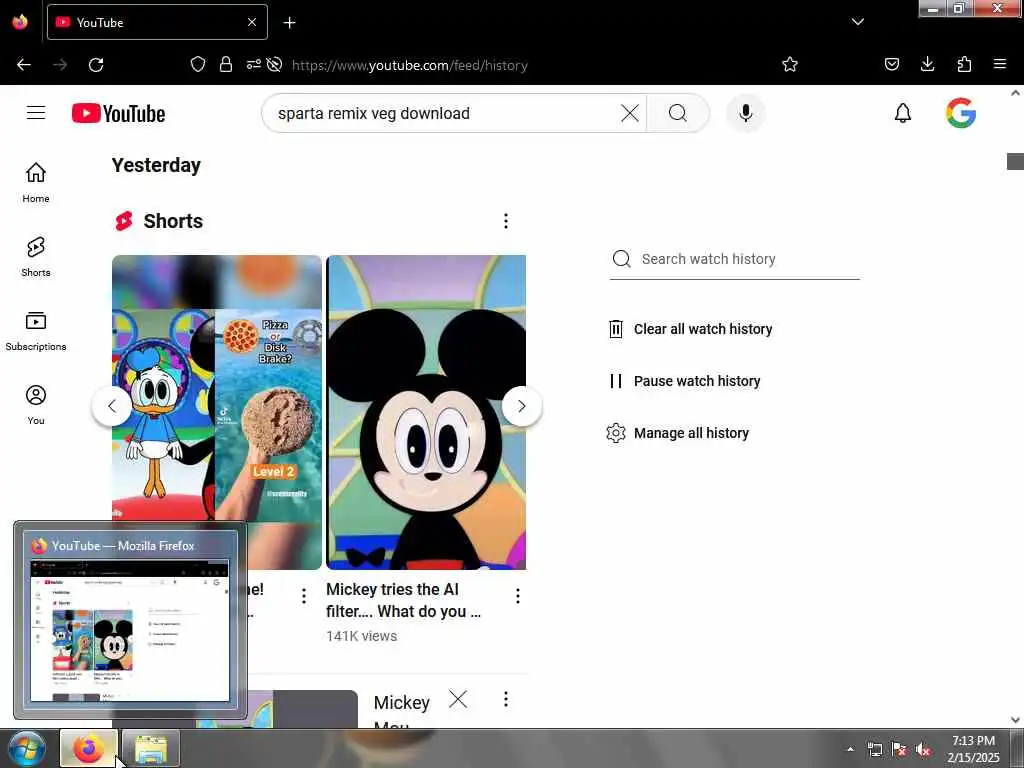Image resolution: width=1024 pixels, height=768 pixels.
Task: List all tabs with the chevron
Action: (857, 22)
